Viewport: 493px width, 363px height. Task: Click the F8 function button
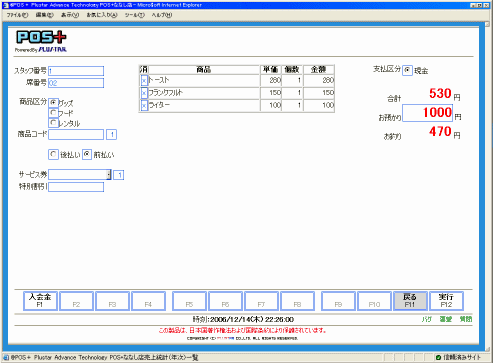point(297,301)
